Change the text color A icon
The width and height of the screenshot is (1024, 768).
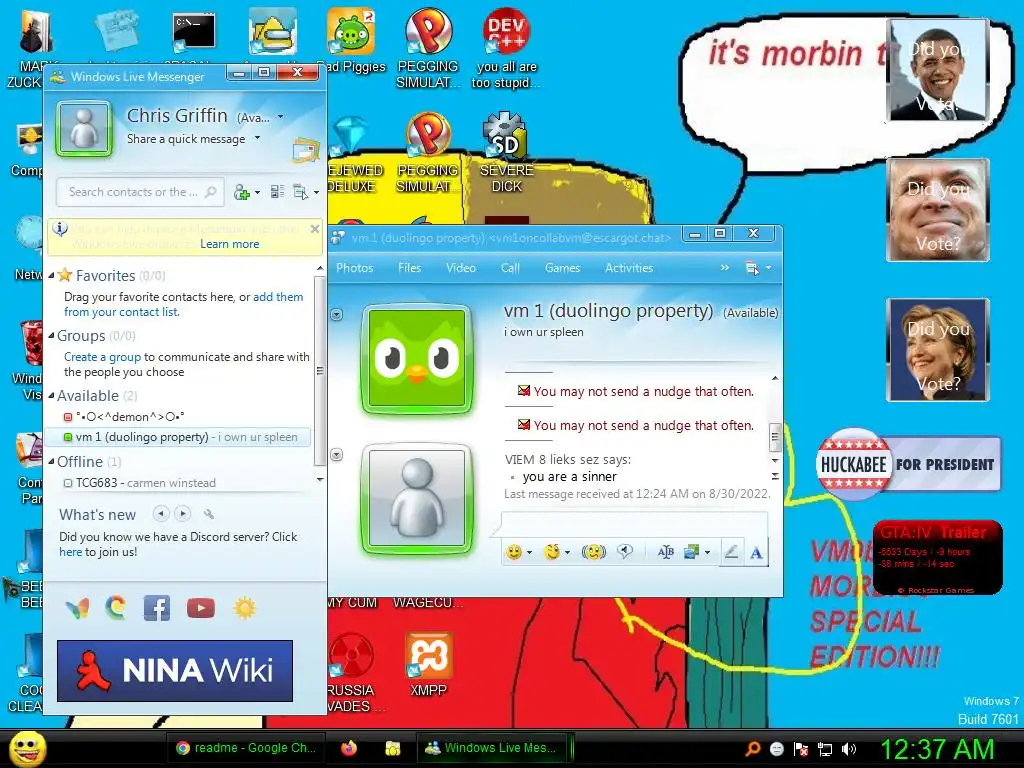coord(756,553)
